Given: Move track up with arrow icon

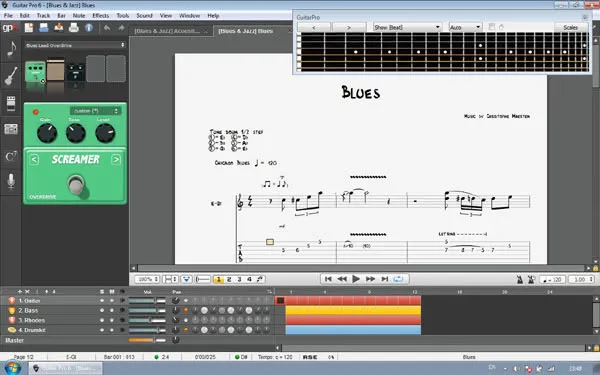Looking at the screenshot, I should [46, 292].
